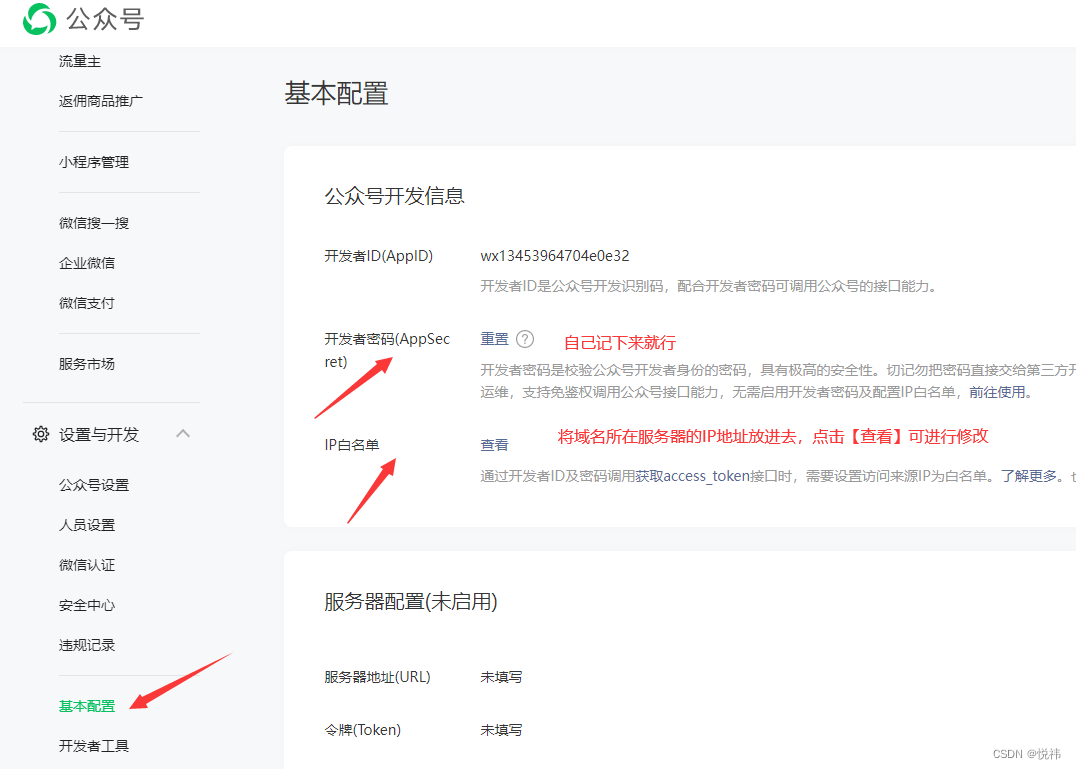Click the 开发者密码(AppSecret) label
1076x769 pixels.
(387, 350)
